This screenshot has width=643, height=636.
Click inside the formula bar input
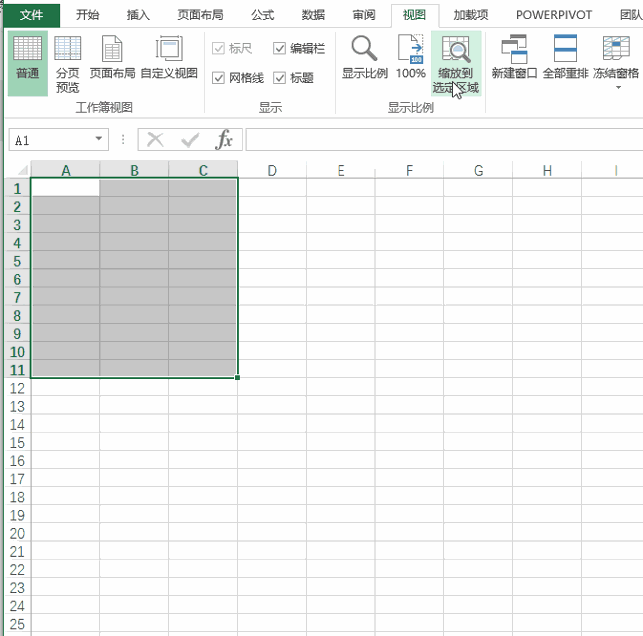tap(440, 140)
